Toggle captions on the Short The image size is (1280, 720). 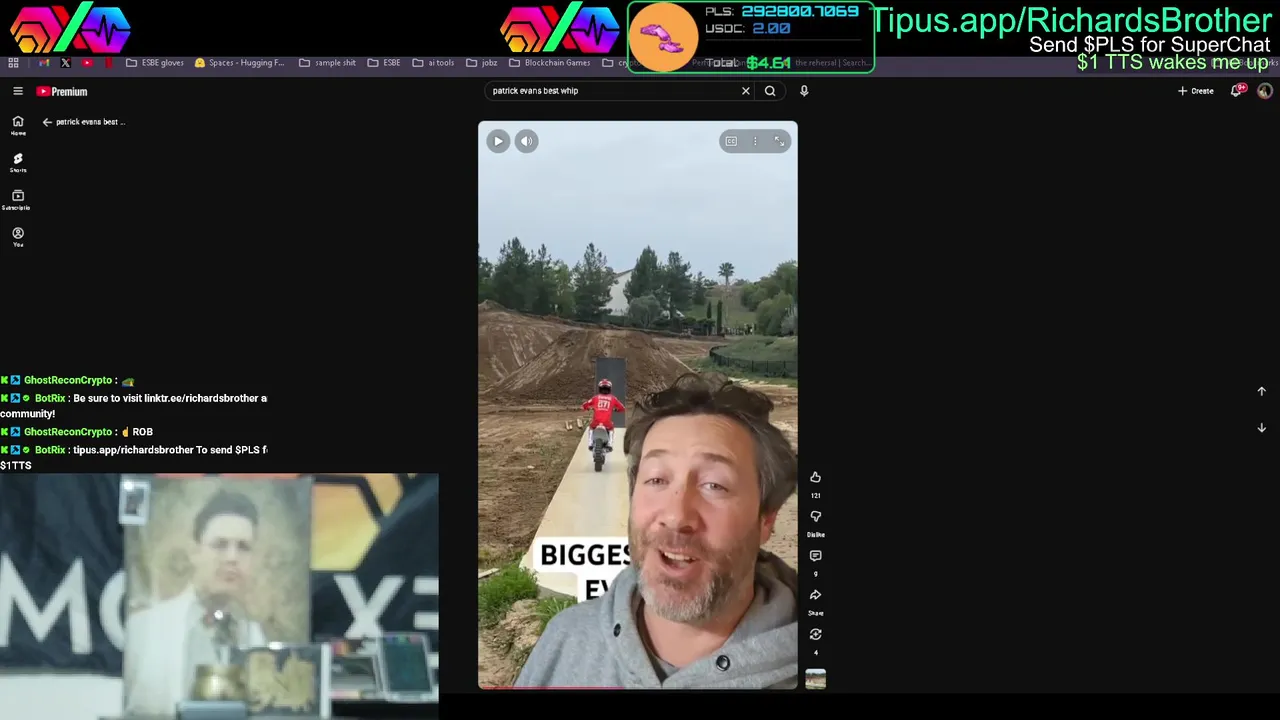731,141
